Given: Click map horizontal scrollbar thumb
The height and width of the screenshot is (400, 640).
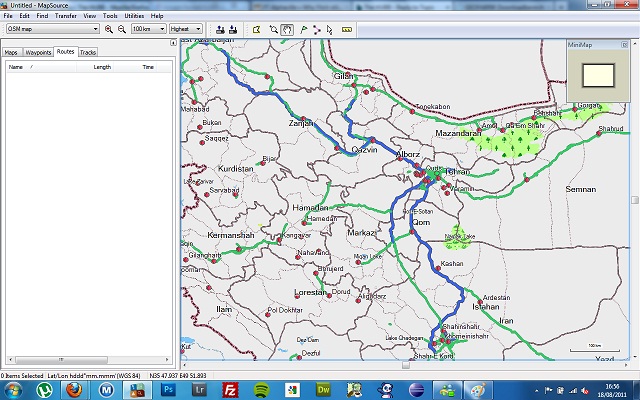Looking at the screenshot, I should [406, 364].
